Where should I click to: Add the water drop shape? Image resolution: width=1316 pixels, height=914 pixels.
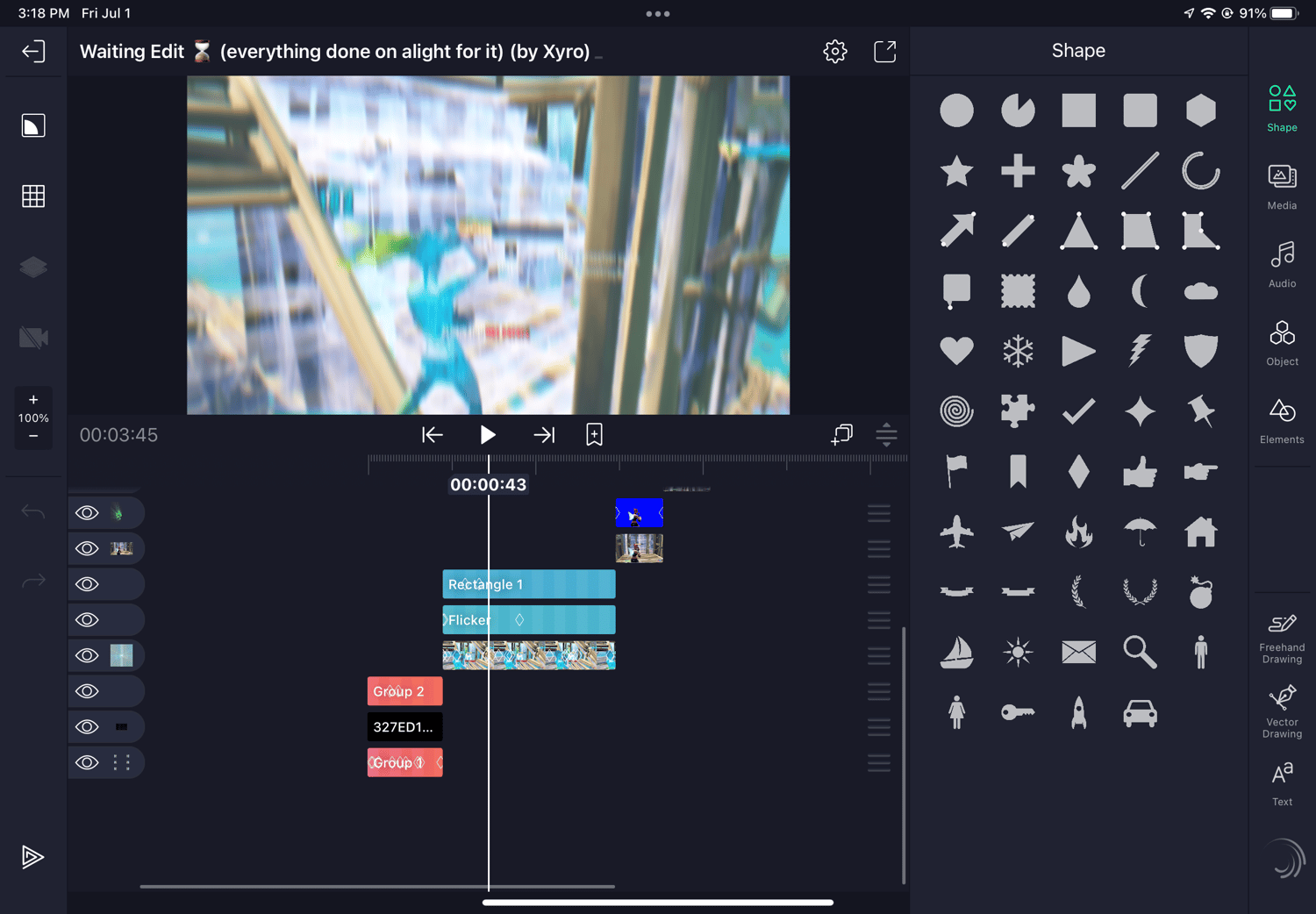[1078, 291]
